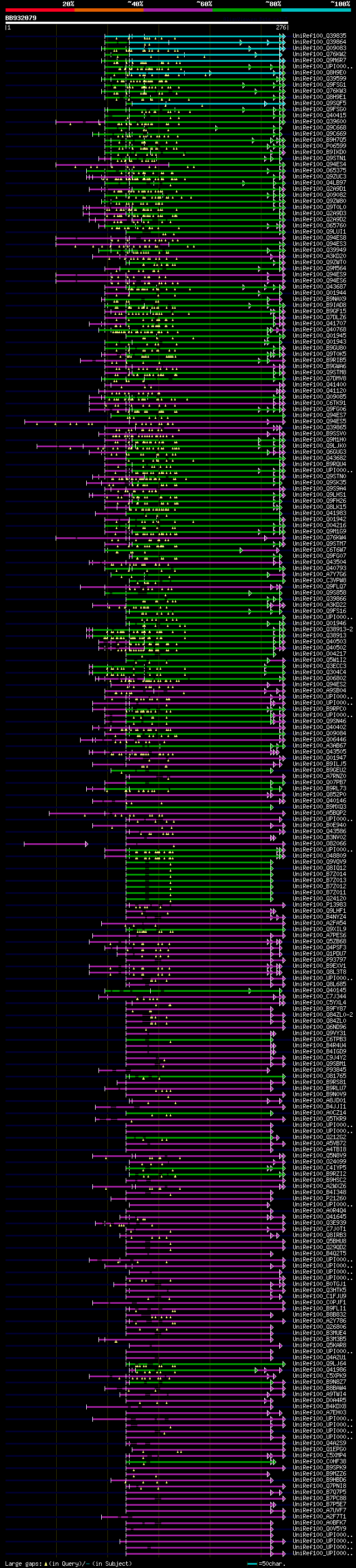
Task: Click the orange ~40% identity legend segment
Action: click(x=109, y=11)
